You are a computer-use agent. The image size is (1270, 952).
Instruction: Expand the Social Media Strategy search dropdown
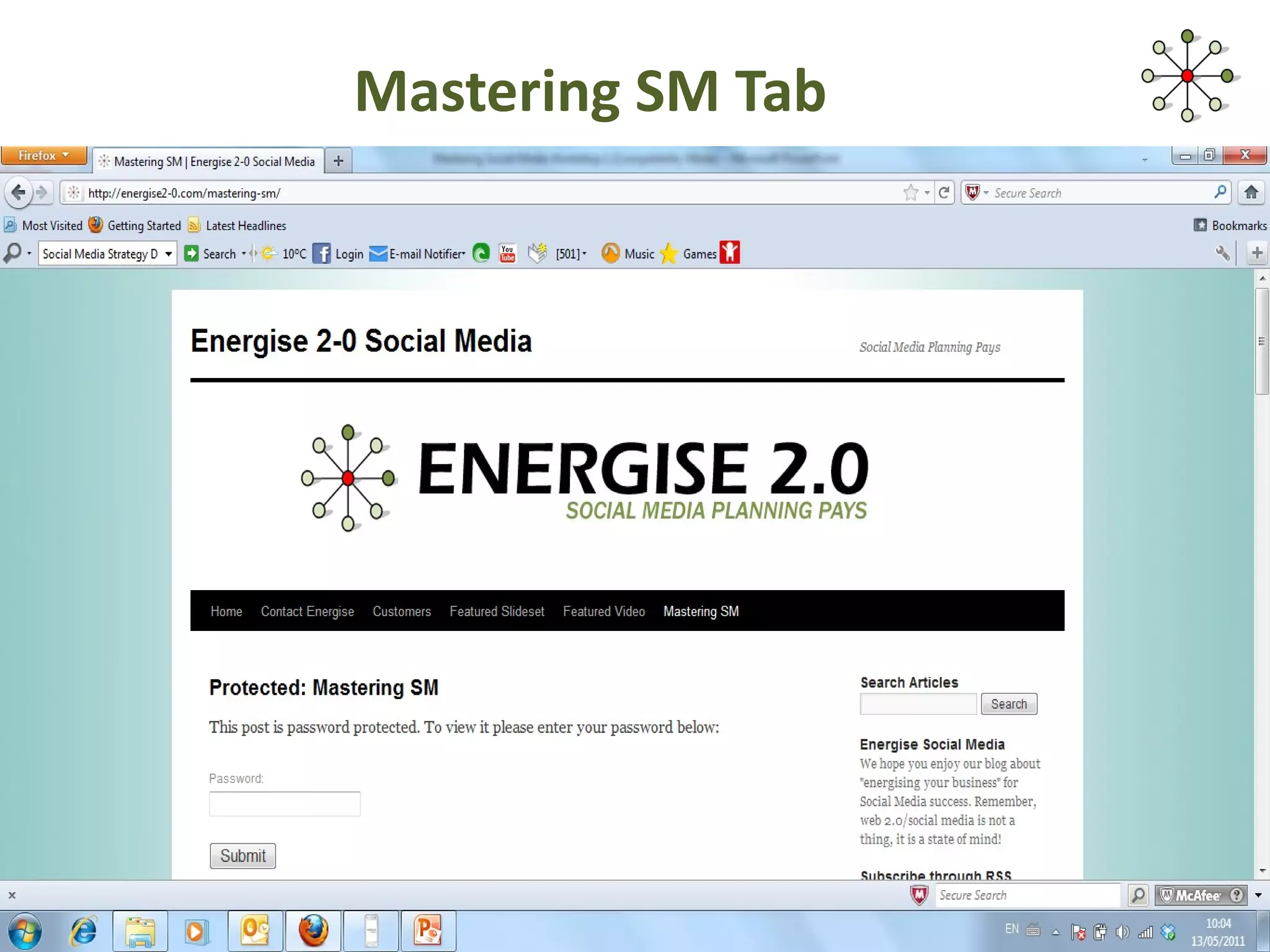click(168, 253)
